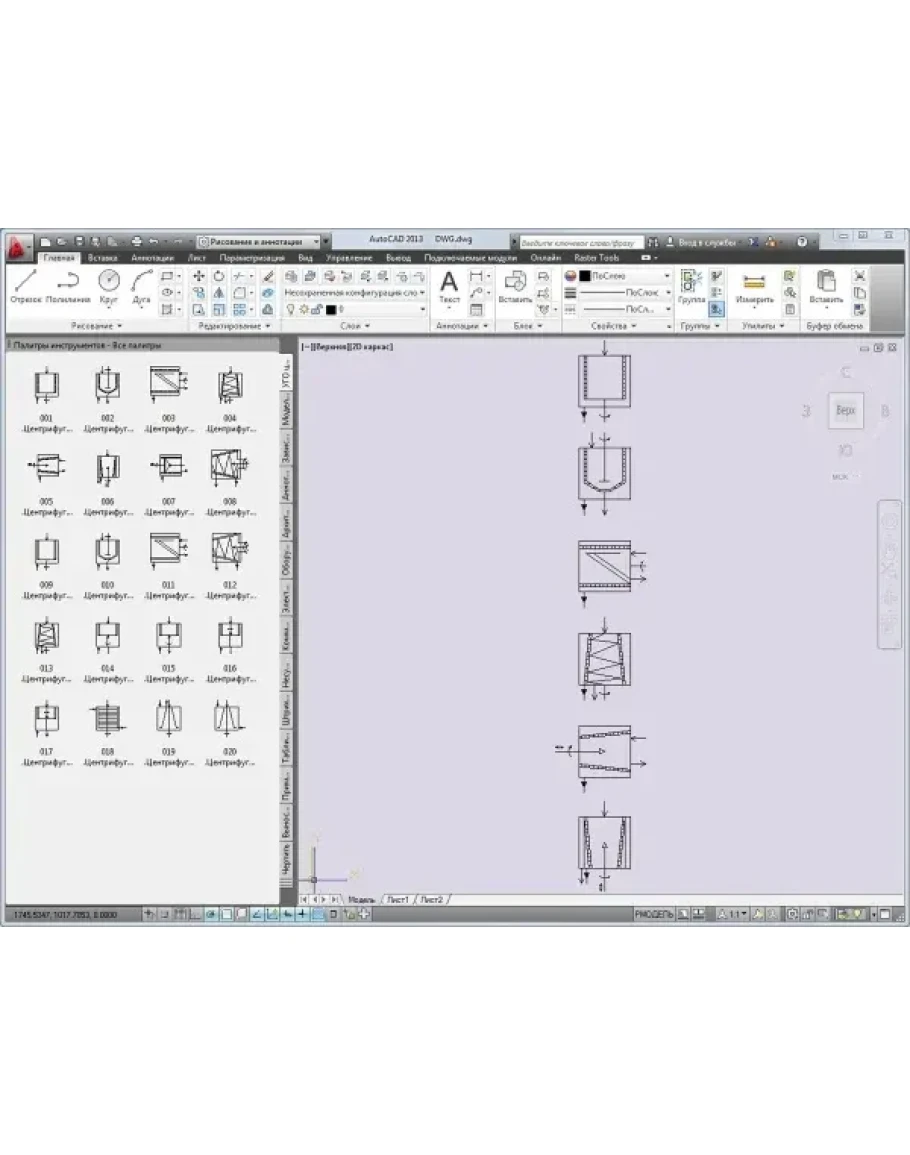Click the clipboard Вставить (Paste) button

(826, 286)
